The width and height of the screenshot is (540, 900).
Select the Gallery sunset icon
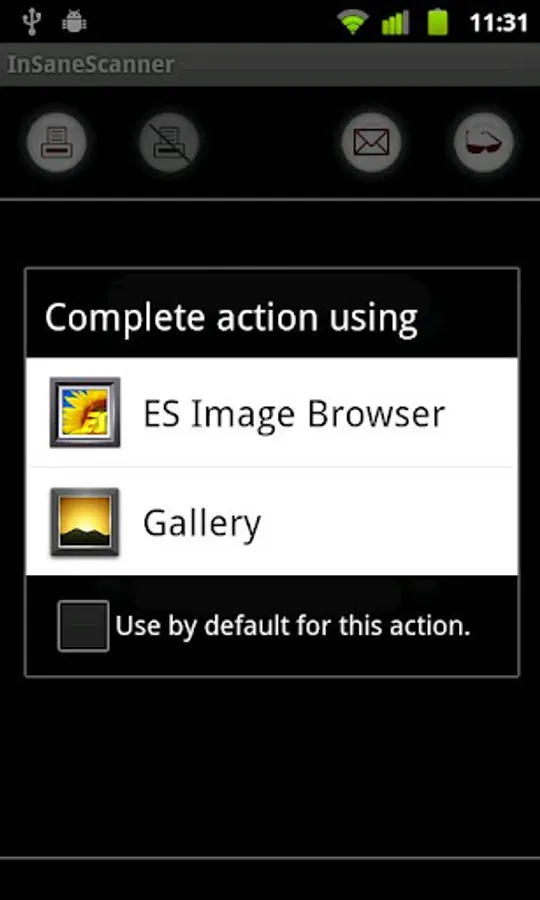click(85, 522)
